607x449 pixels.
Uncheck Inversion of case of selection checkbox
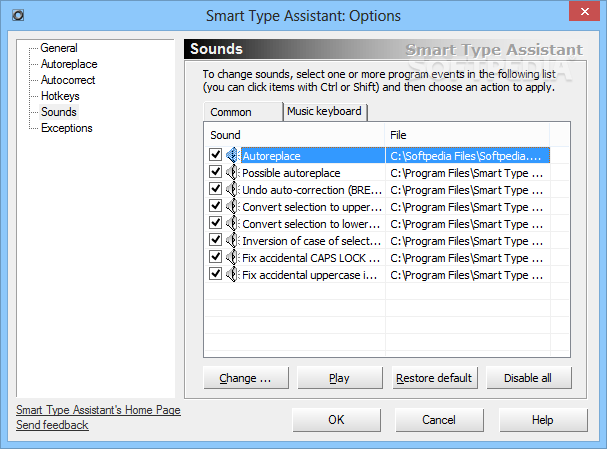click(x=215, y=240)
